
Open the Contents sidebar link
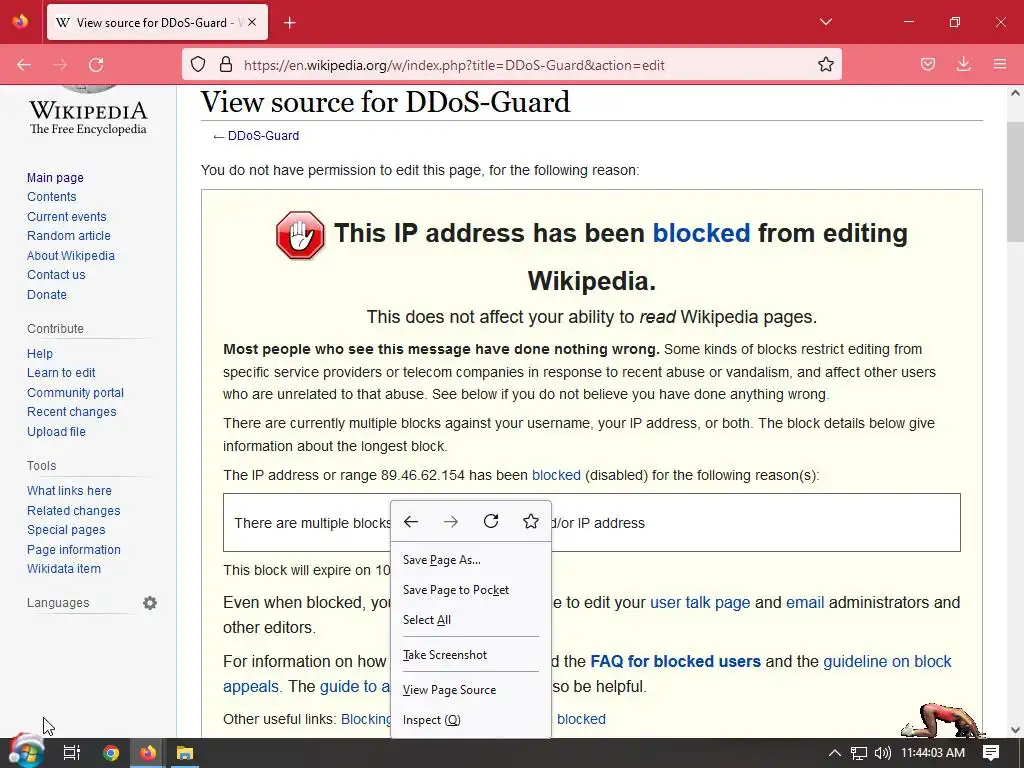click(52, 197)
